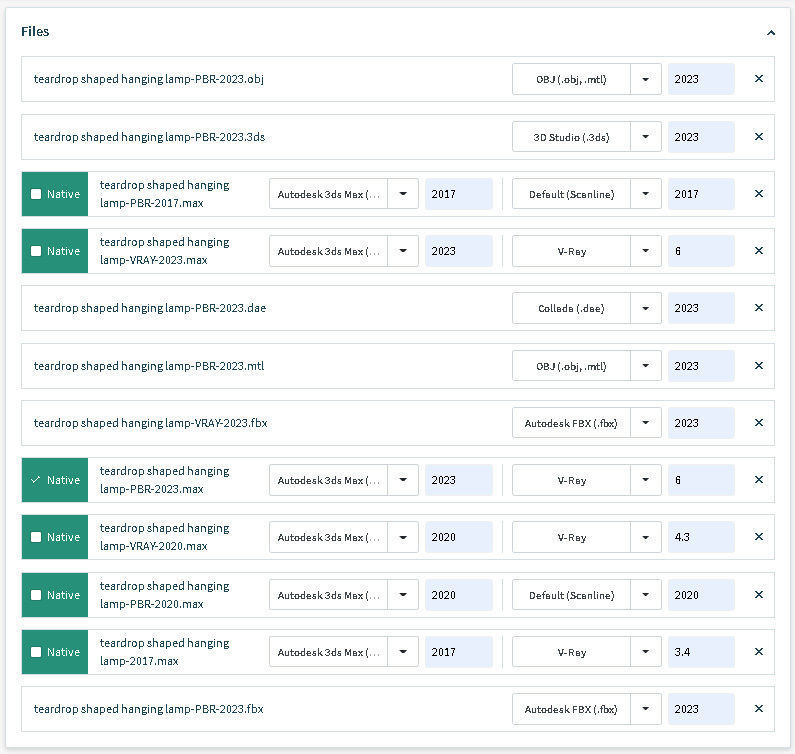Remove the lamp-PBR-2023.dae file row
795x754 pixels.
[x=758, y=308]
